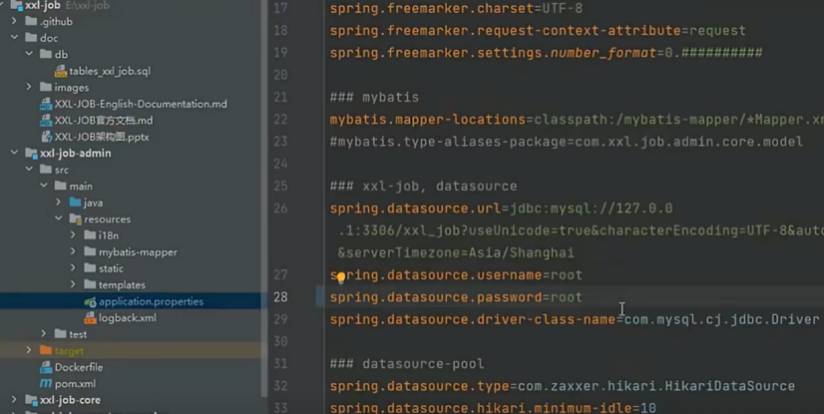Click the Dockerfile file icon
The image size is (824, 414).
[x=46, y=367]
